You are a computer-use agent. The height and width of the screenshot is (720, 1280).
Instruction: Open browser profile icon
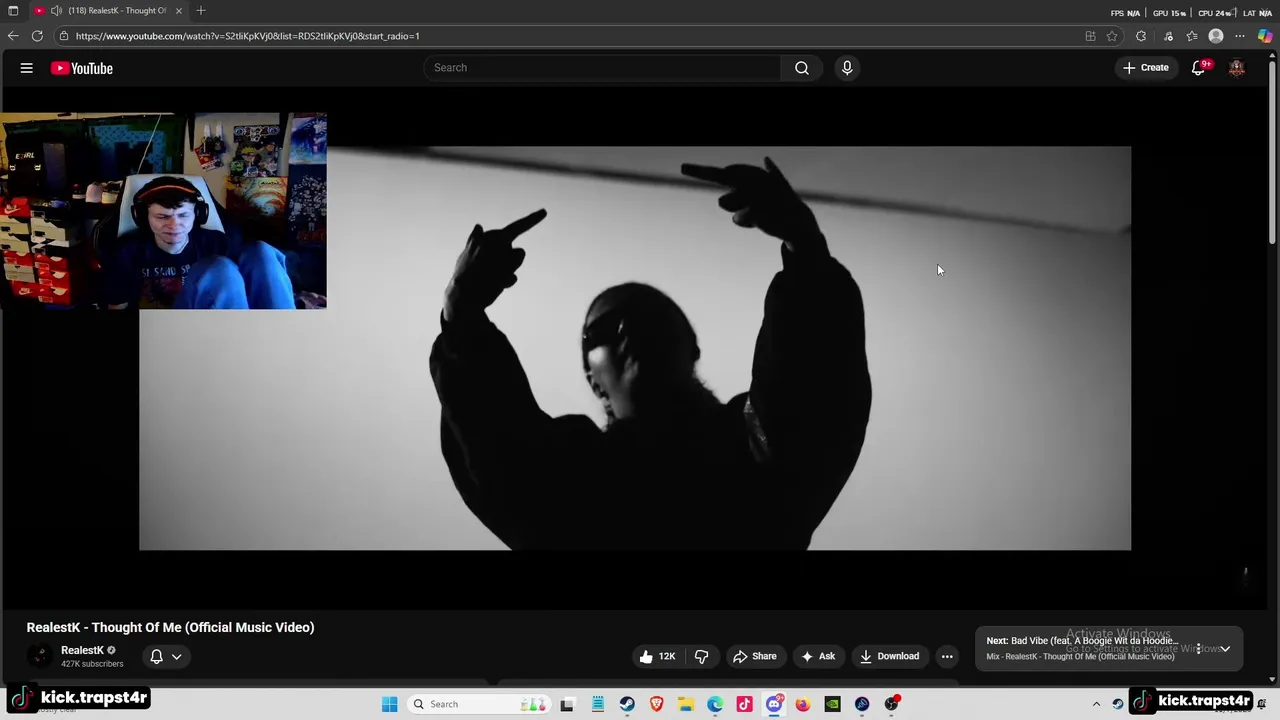point(1216,36)
